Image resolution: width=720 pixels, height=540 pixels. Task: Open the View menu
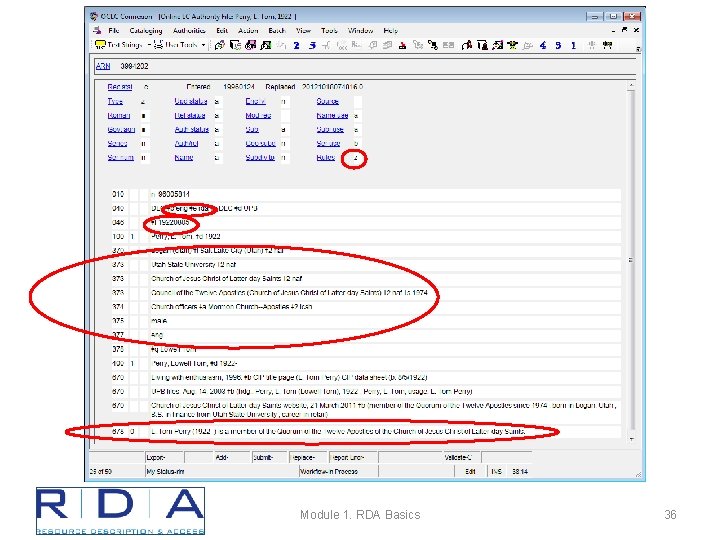click(303, 30)
